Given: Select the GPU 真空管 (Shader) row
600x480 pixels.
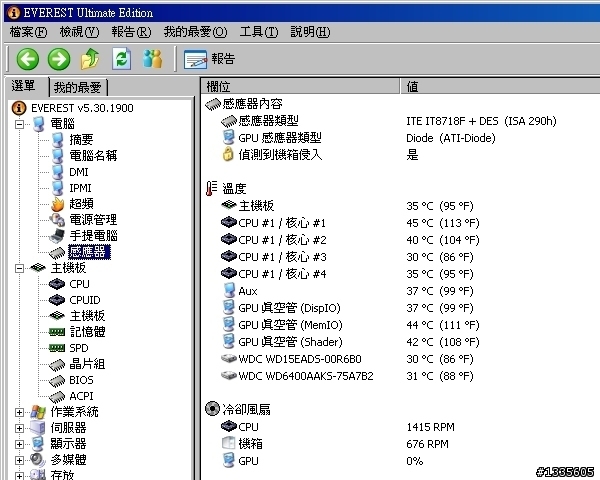Looking at the screenshot, I should (351, 342).
